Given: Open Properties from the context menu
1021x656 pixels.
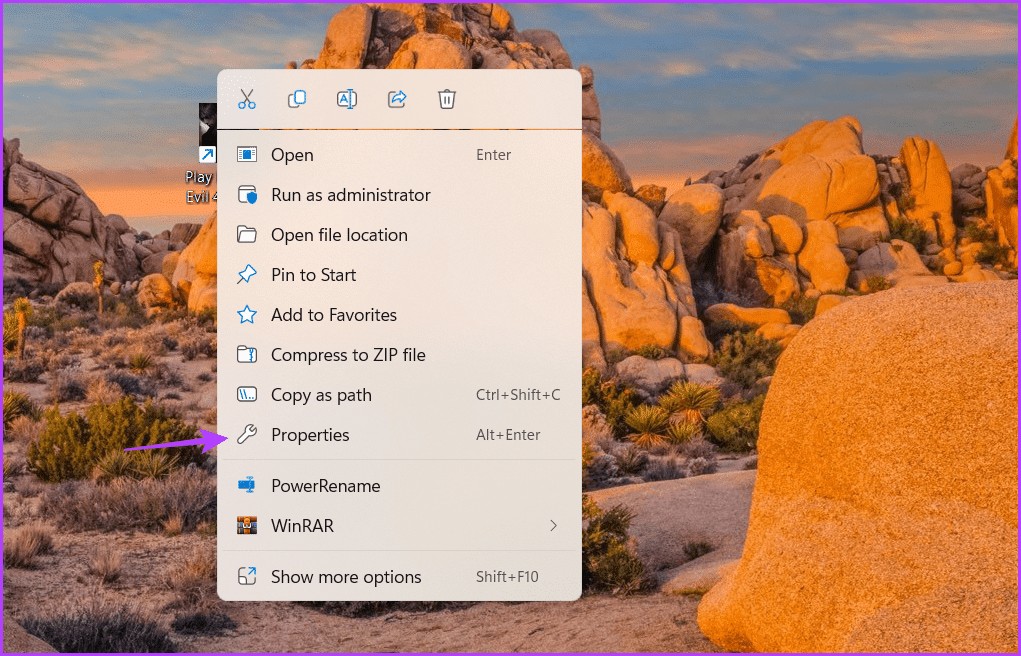Looking at the screenshot, I should 399,435.
